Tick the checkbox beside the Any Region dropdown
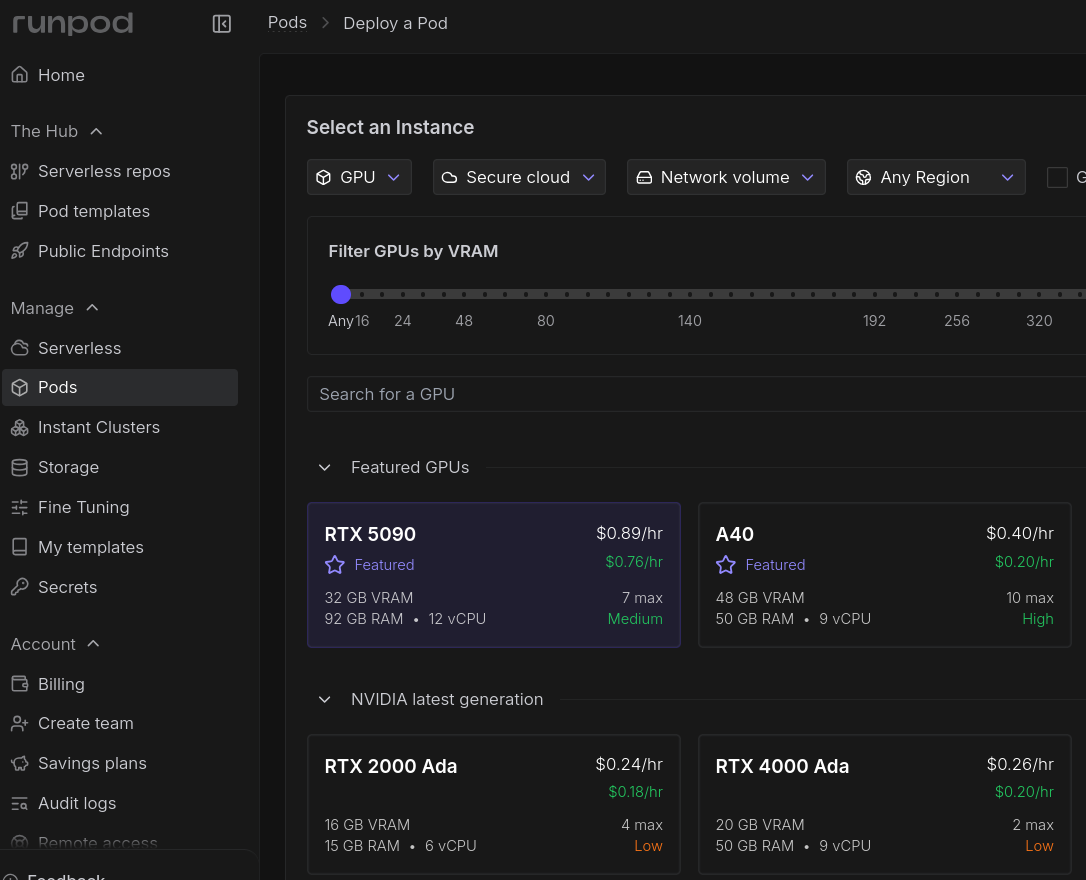This screenshot has width=1086, height=880. click(x=1057, y=178)
